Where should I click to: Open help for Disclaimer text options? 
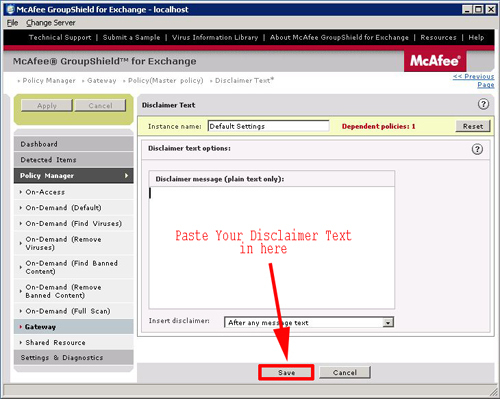tap(477, 149)
